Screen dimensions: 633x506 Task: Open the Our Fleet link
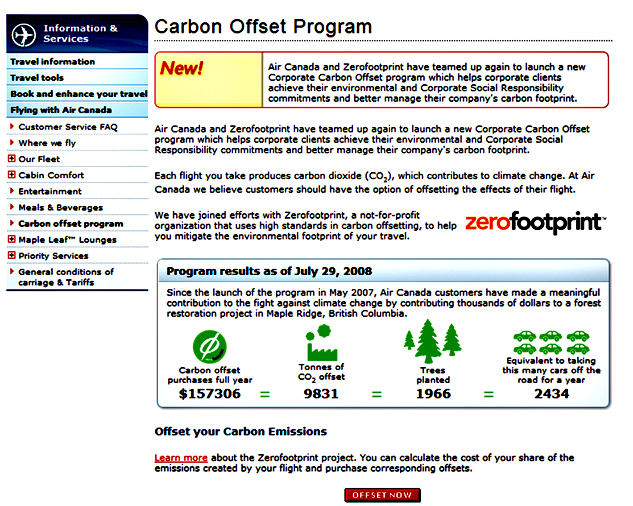(x=39, y=159)
